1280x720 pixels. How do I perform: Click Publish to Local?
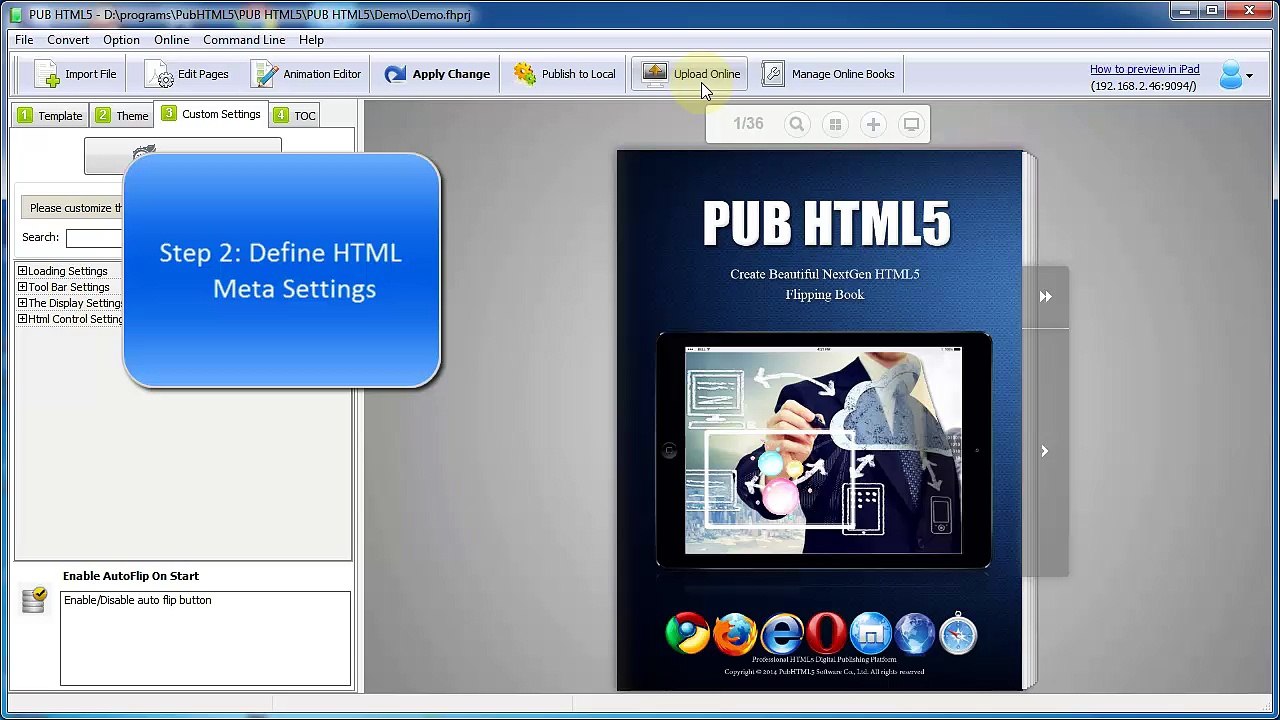click(564, 74)
